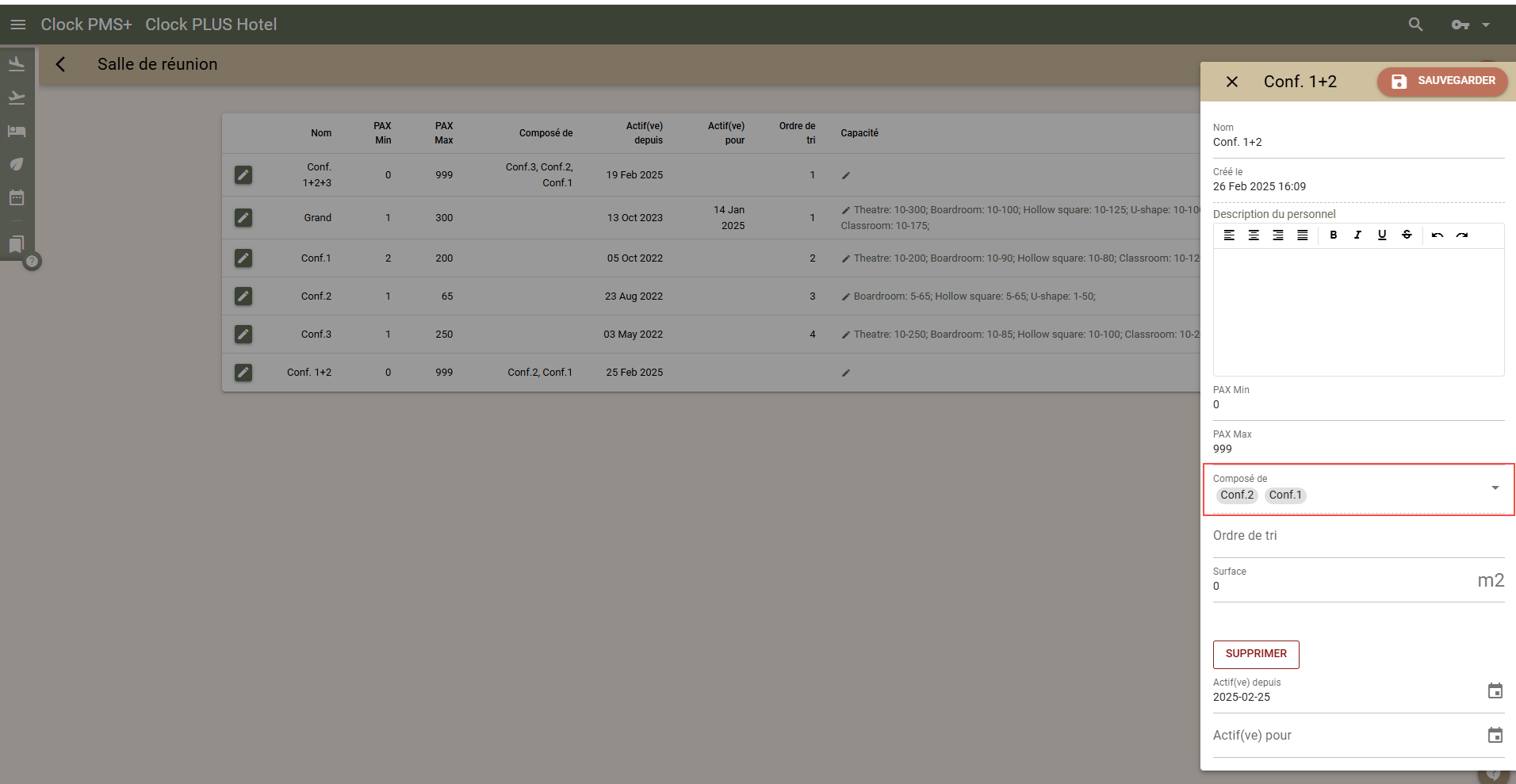Edit capacity of the Conf. 1+2+3 row
This screenshot has width=1516, height=784.
click(x=846, y=176)
